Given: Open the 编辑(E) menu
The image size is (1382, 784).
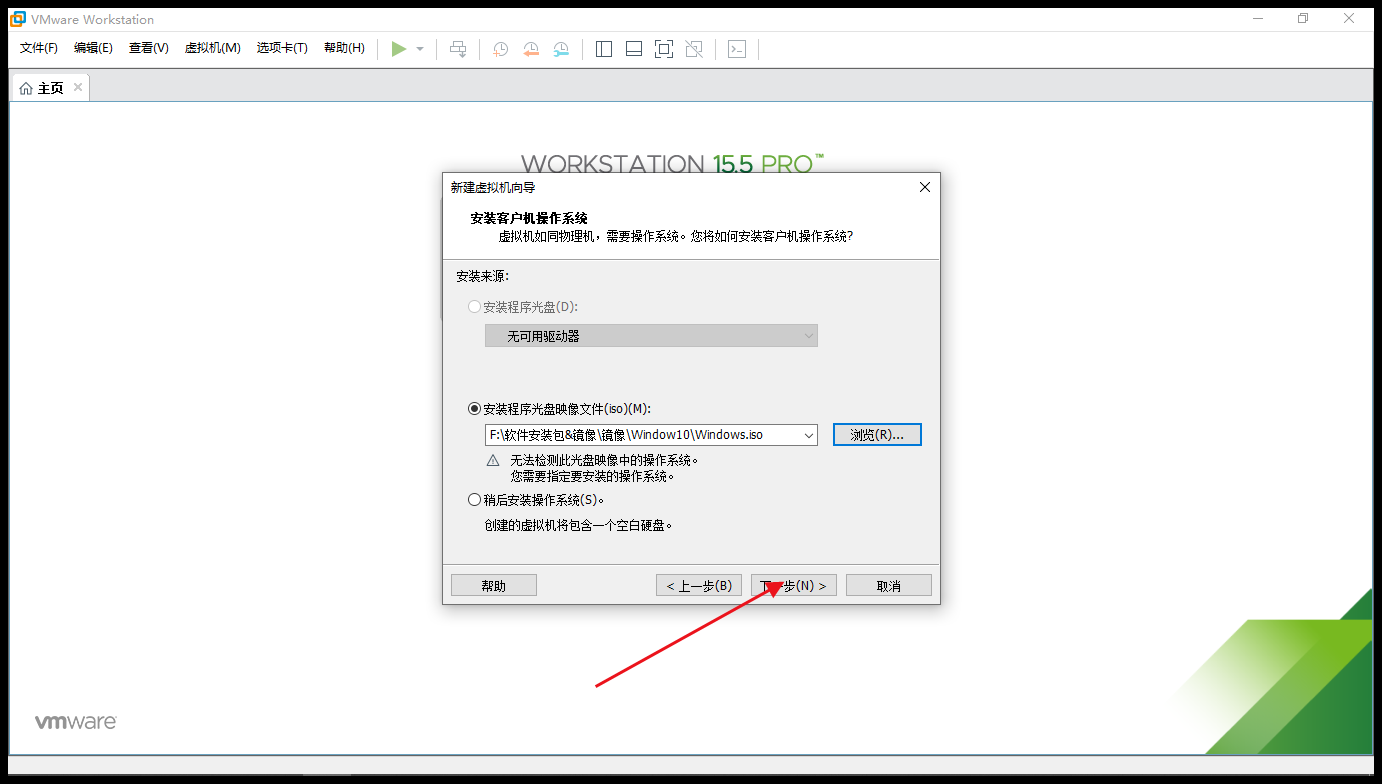Looking at the screenshot, I should click(93, 48).
